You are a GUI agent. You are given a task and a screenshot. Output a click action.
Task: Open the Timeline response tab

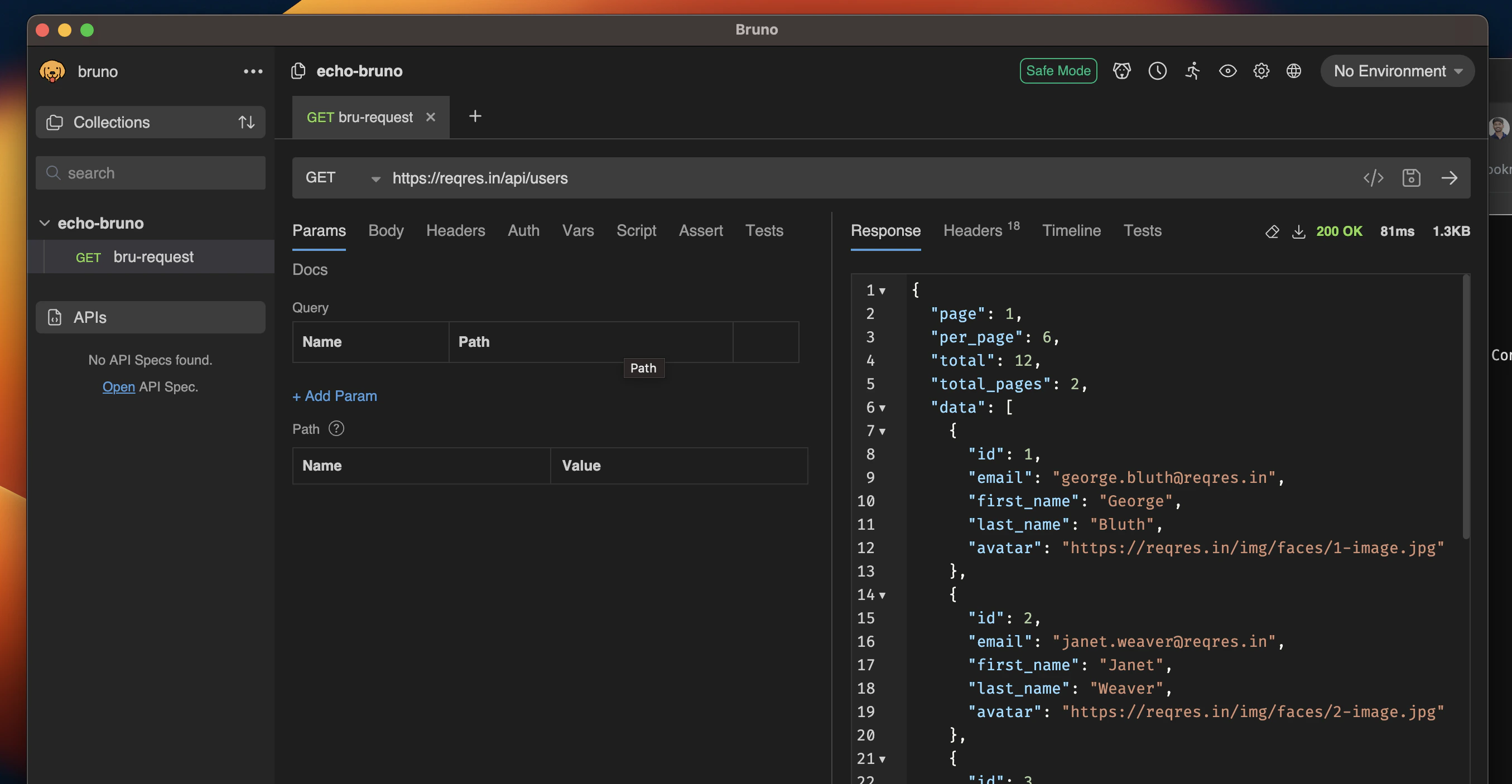(1071, 231)
